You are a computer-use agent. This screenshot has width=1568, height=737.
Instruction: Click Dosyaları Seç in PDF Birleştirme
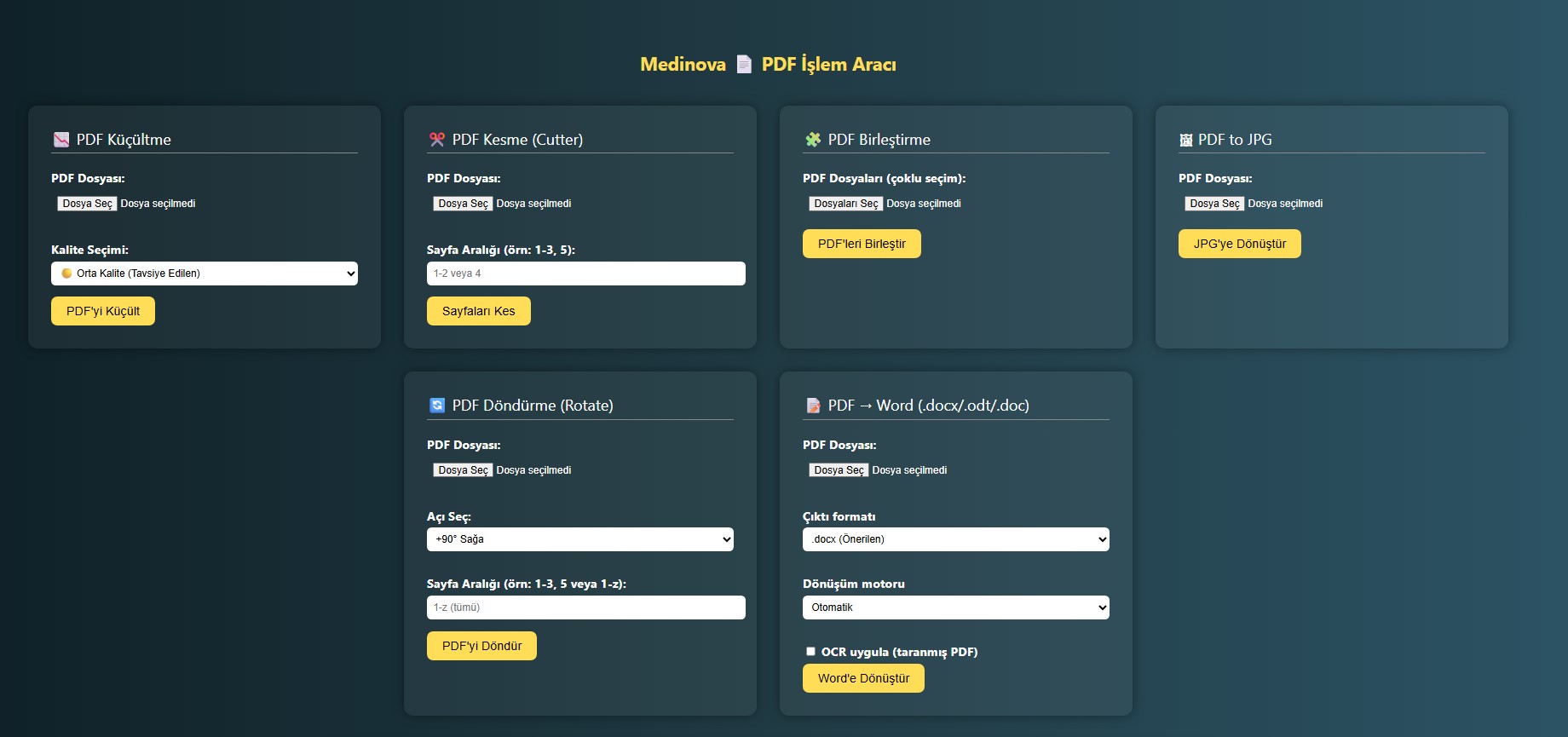point(845,204)
